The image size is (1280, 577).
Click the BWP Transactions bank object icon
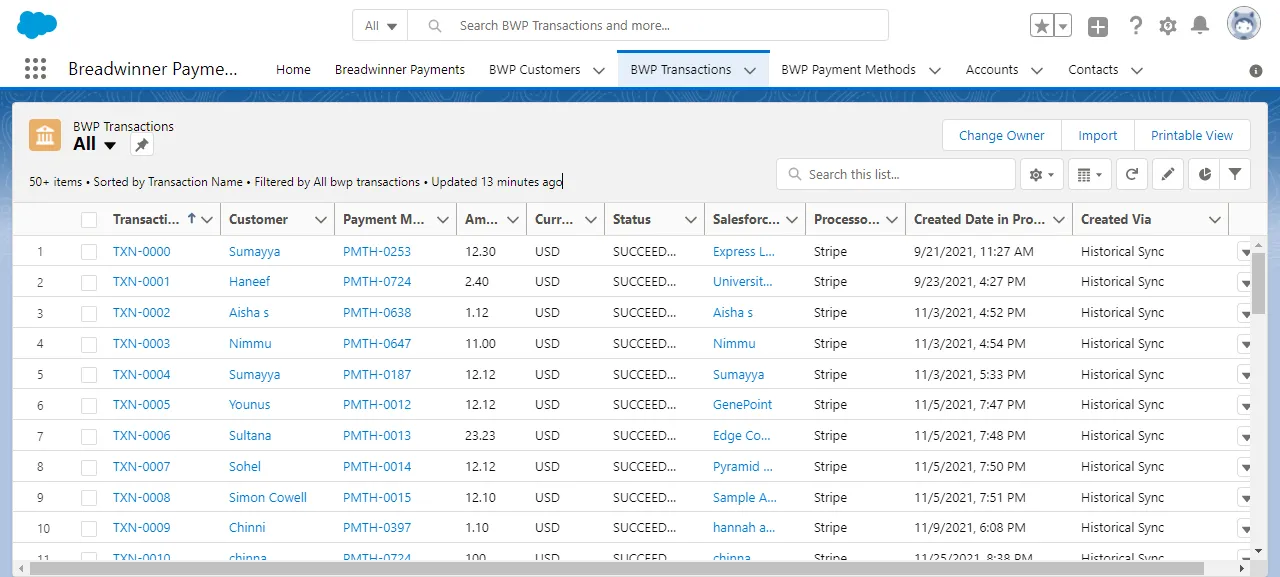45,135
